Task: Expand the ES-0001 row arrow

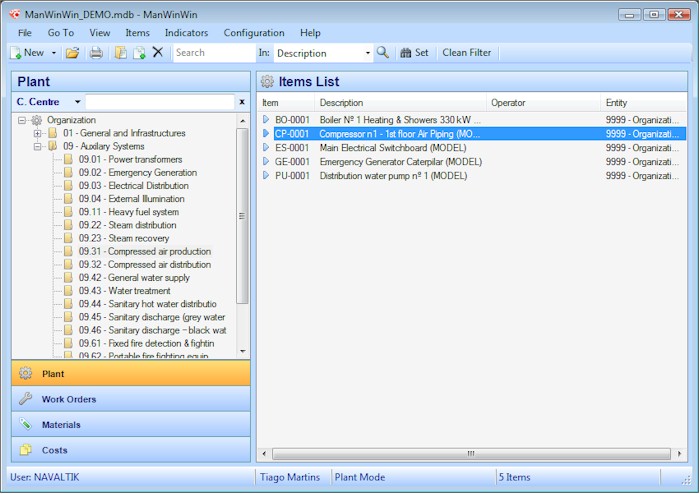Action: (x=266, y=147)
